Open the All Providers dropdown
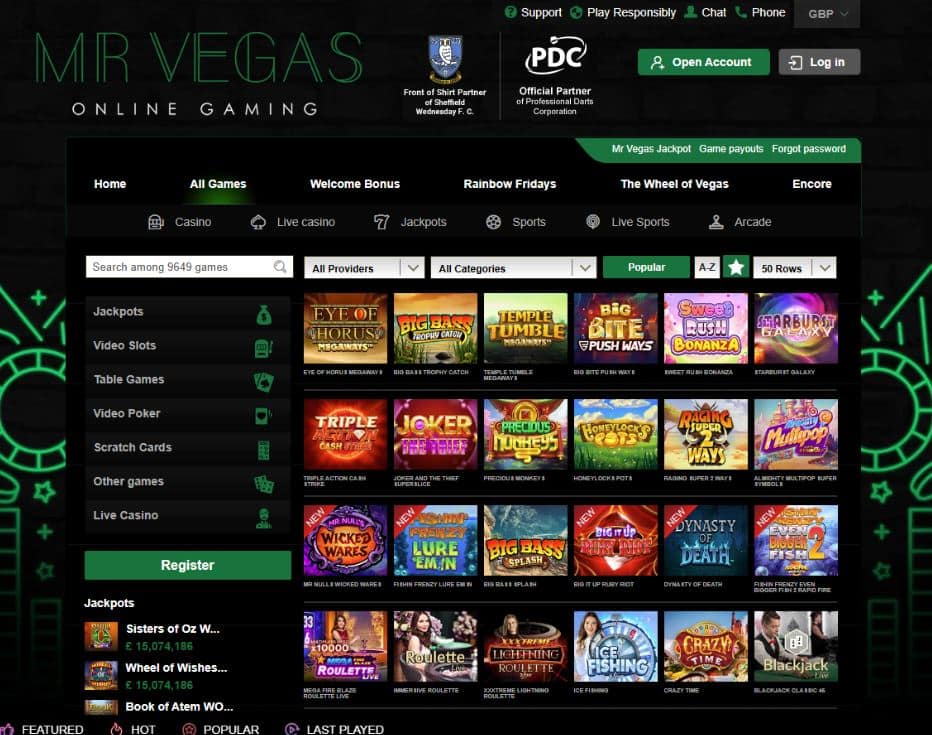 364,268
